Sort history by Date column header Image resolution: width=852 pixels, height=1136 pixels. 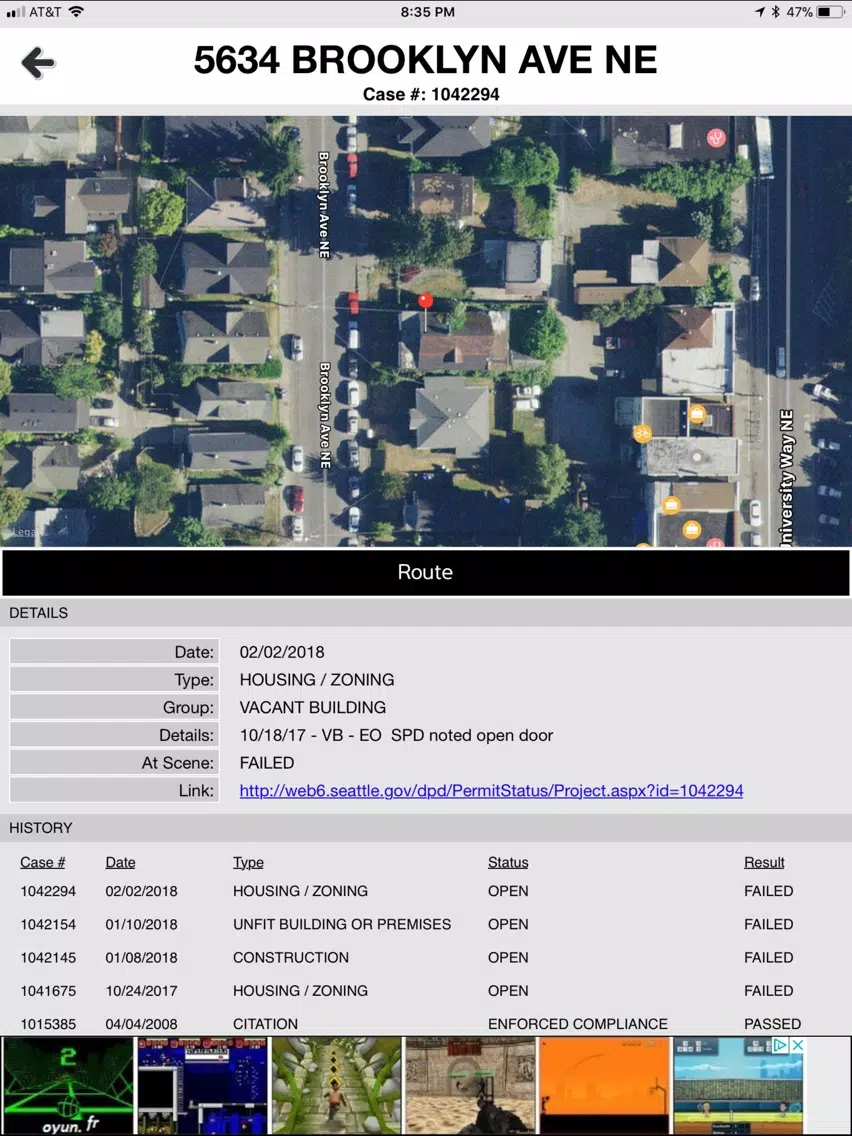[120, 862]
